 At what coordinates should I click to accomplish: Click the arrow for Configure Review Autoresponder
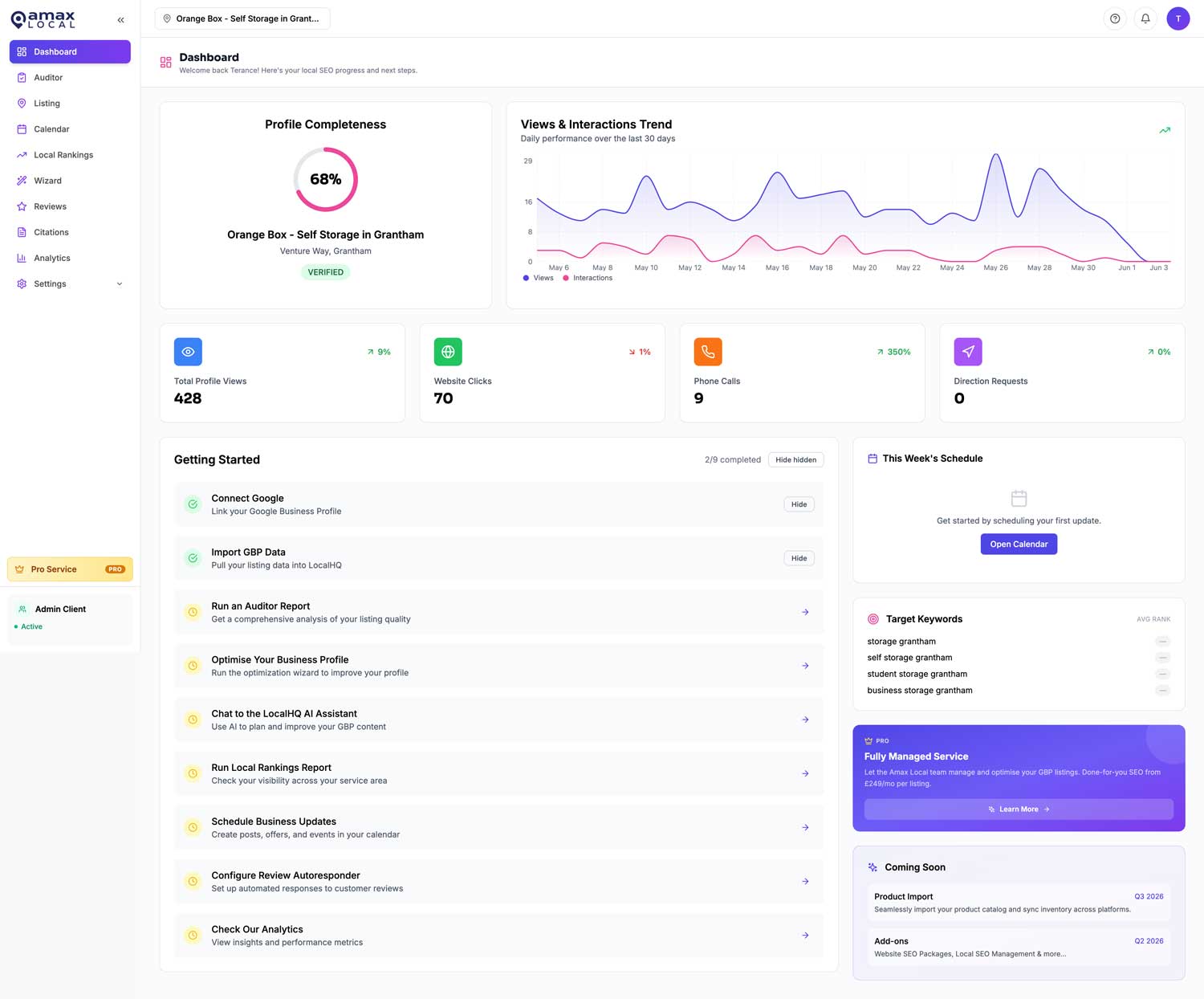[805, 881]
